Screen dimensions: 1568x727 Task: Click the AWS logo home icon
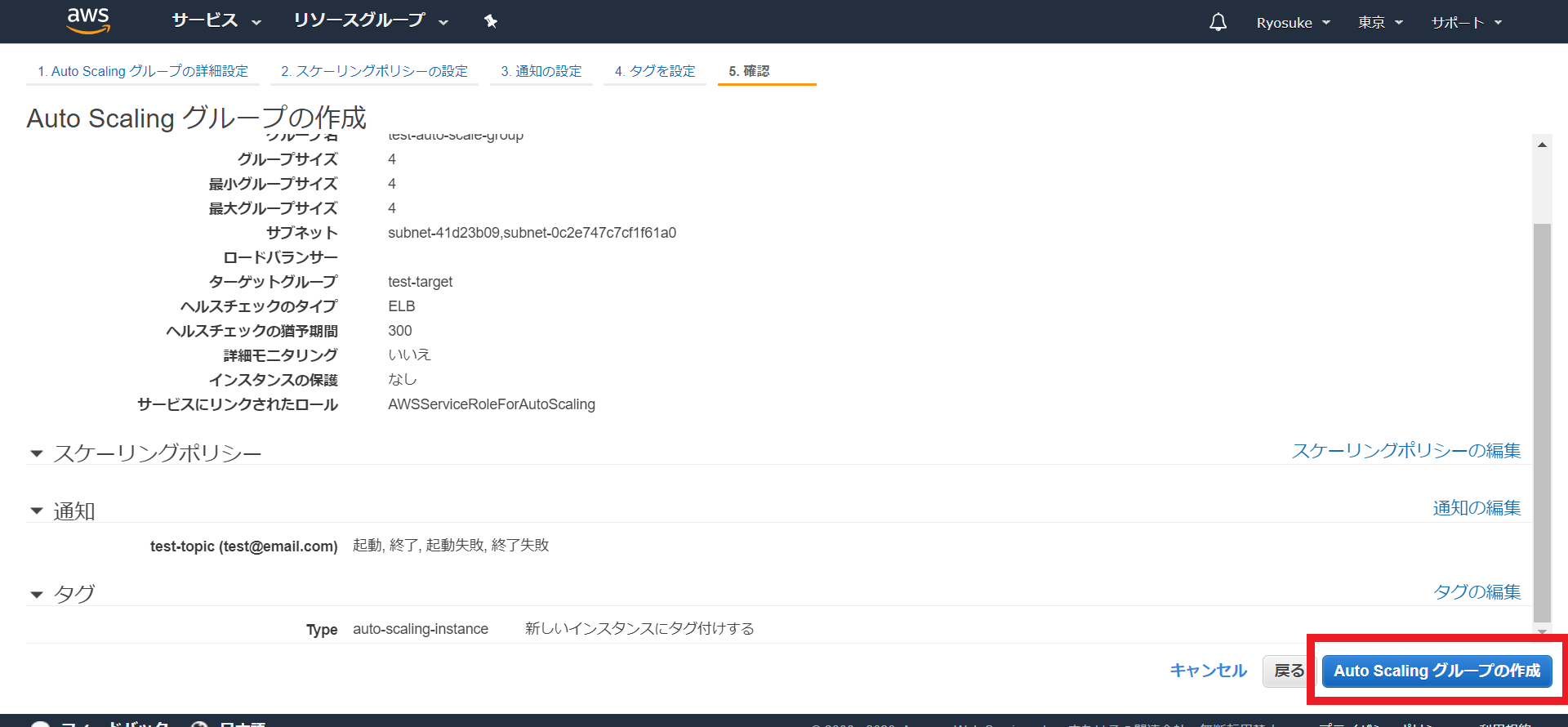[x=88, y=20]
